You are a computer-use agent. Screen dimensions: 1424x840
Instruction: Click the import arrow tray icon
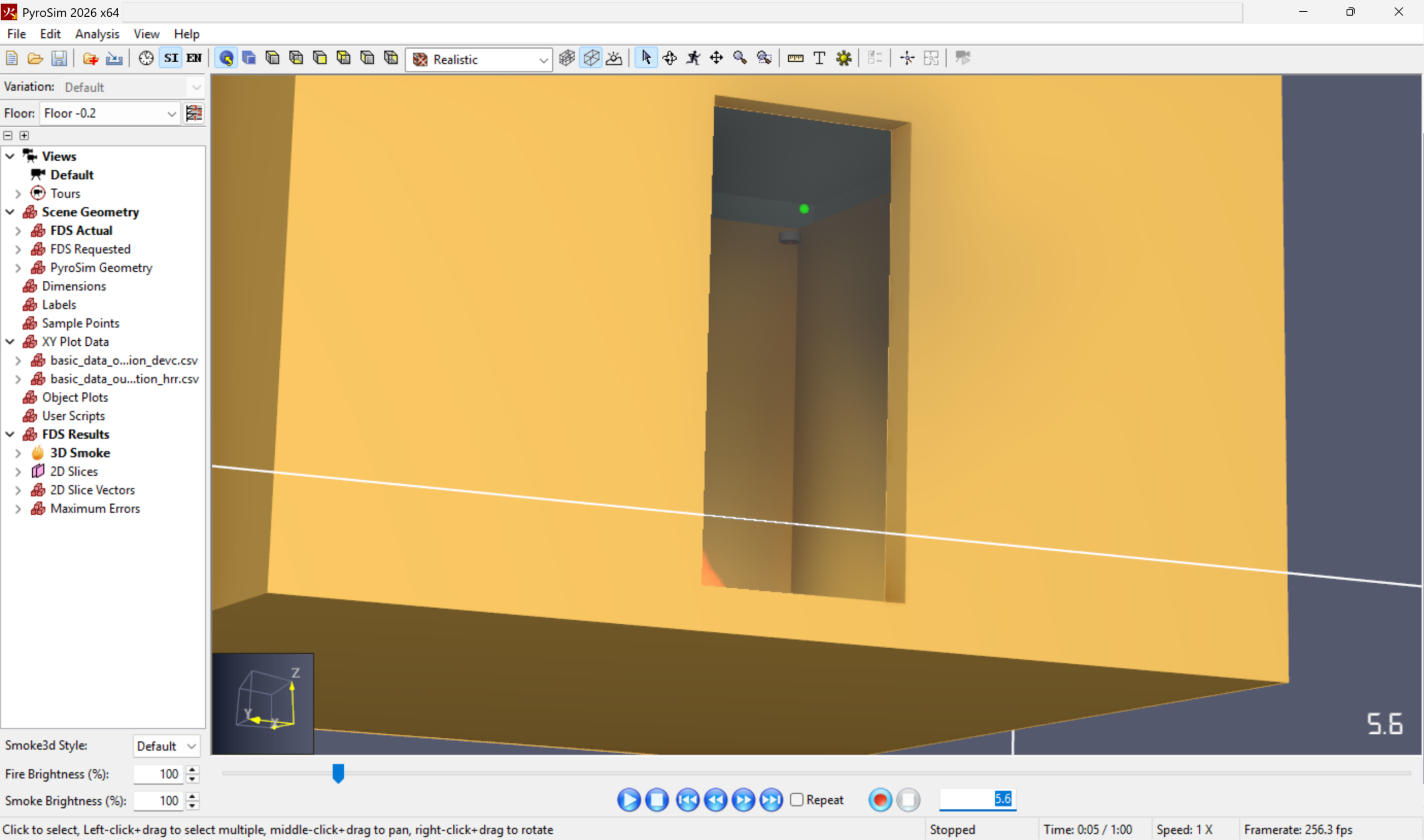pos(114,58)
